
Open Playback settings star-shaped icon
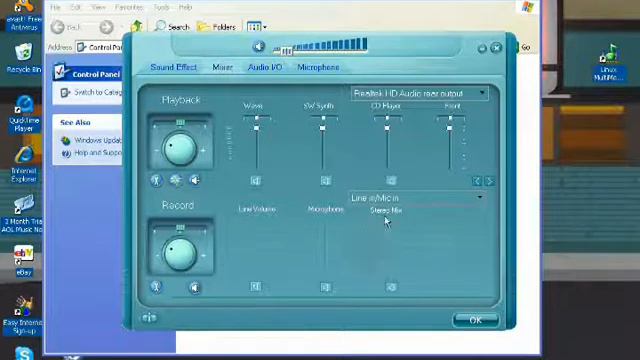click(x=176, y=180)
